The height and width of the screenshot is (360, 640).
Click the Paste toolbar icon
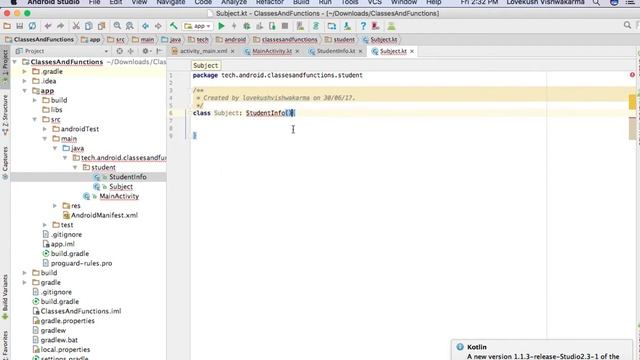click(101, 26)
